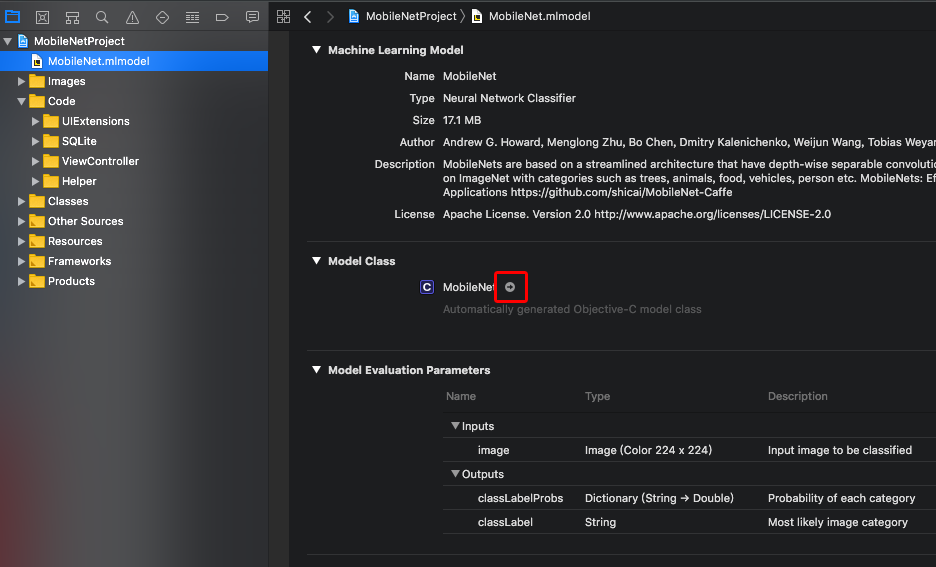Screen dimensions: 936x567
Task: Collapse the Model Class section
Action: point(316,261)
